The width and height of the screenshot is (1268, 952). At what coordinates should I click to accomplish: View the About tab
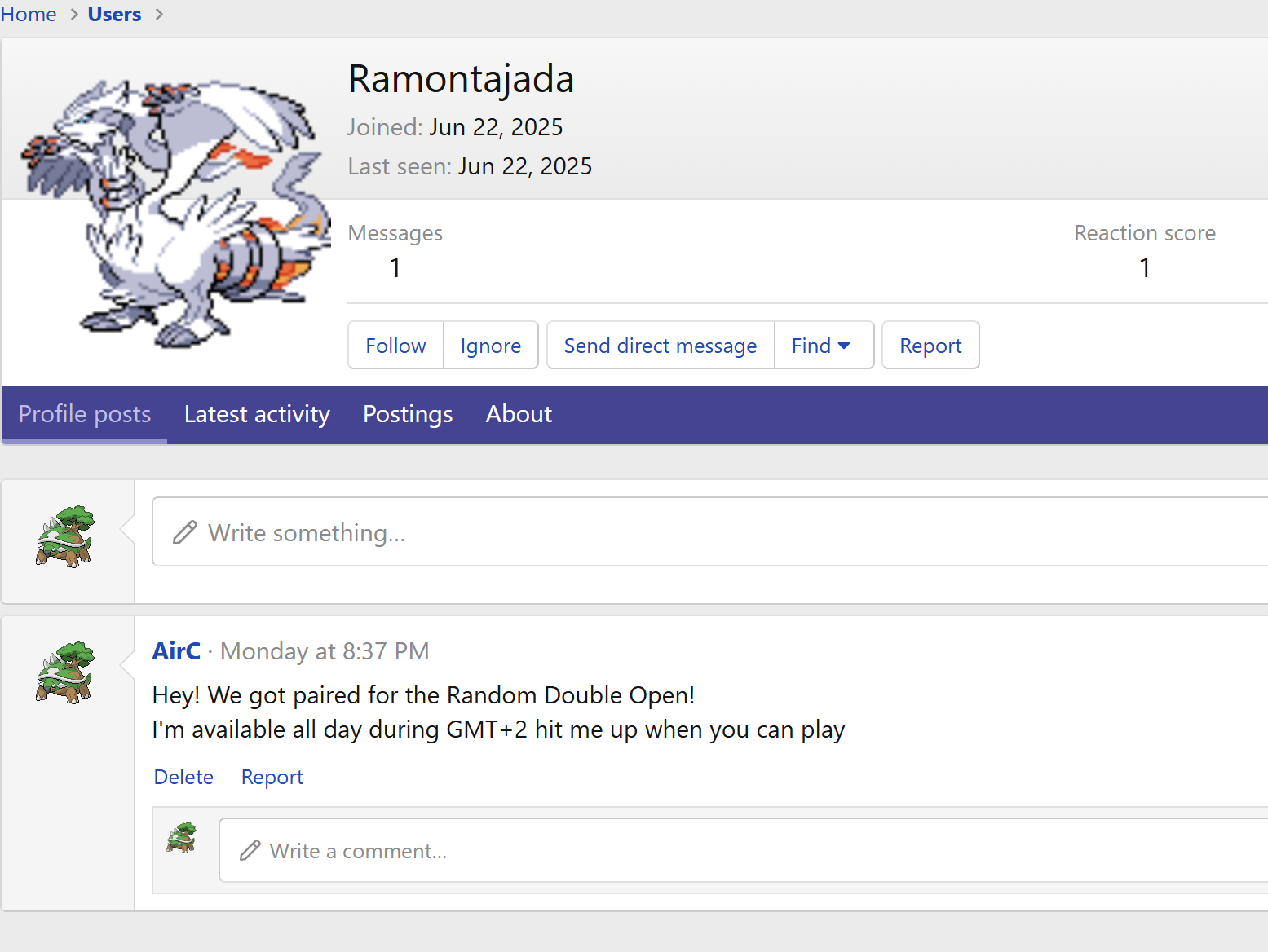tap(519, 414)
